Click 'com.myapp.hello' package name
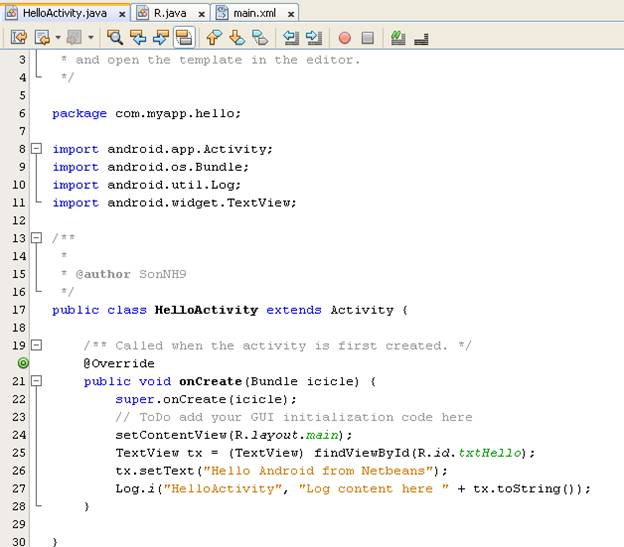Screen dimensions: 624x547 pyautogui.click(x=175, y=113)
